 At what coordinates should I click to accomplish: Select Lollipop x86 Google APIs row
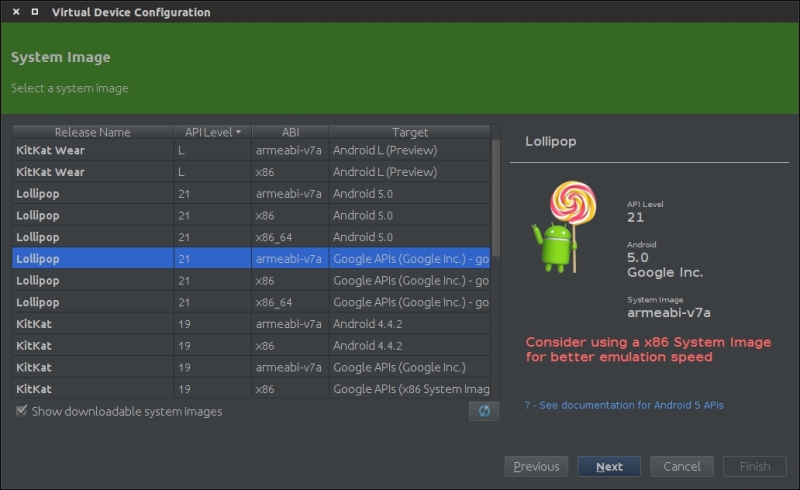pos(251,281)
